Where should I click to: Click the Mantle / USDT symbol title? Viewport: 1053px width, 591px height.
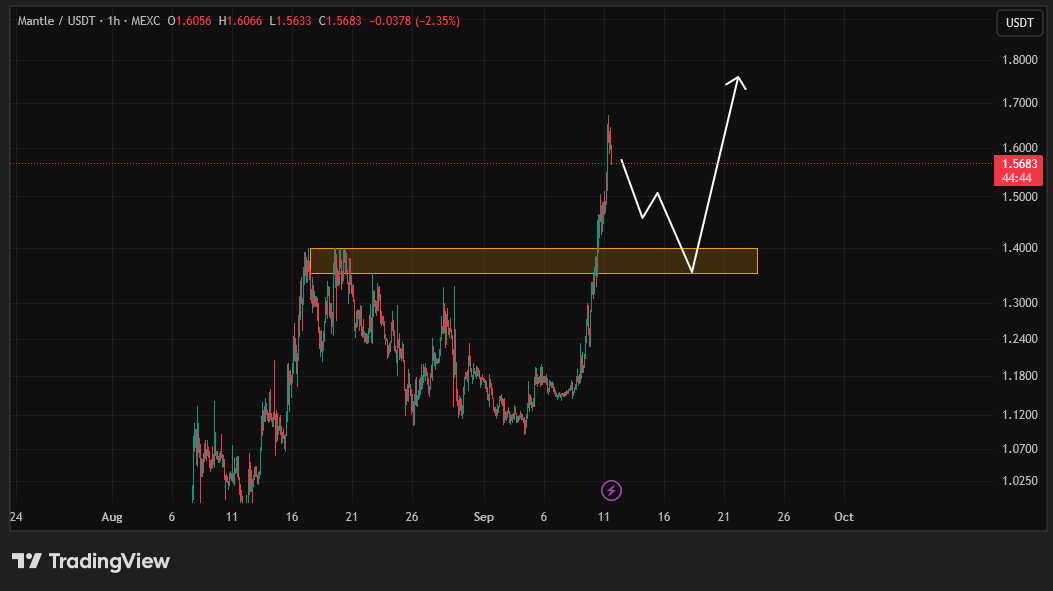coord(51,21)
